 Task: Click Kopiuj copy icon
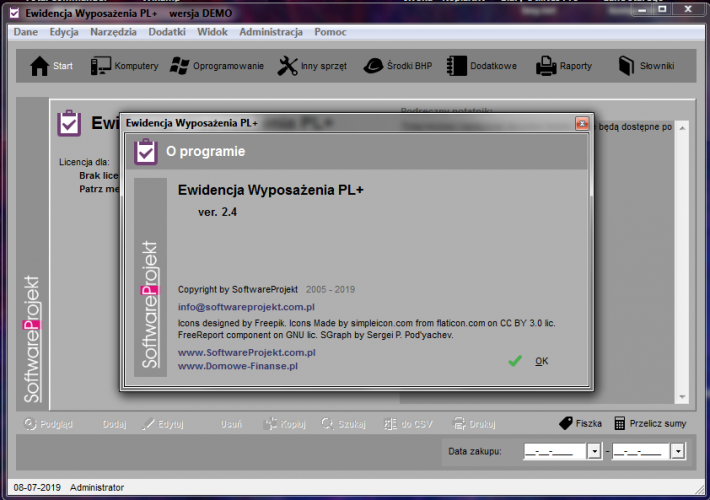[x=271, y=424]
